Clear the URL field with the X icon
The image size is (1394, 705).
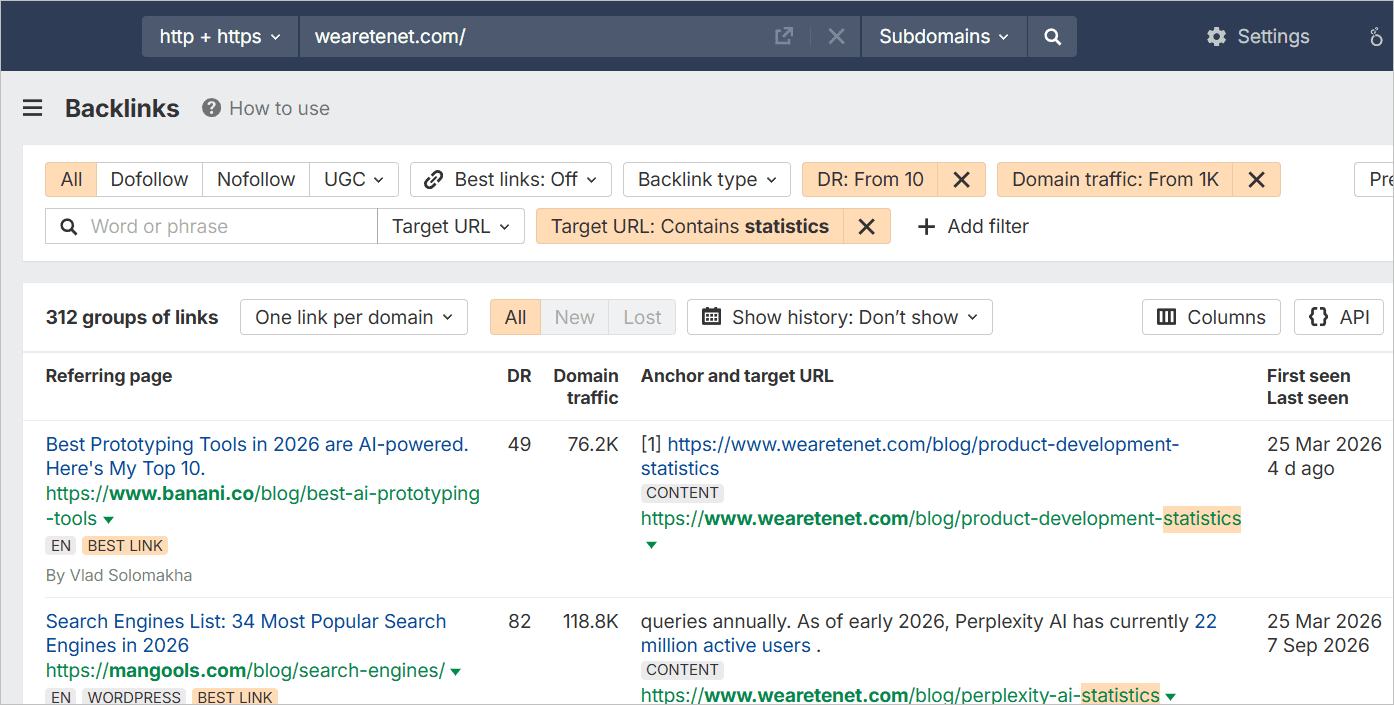(837, 37)
